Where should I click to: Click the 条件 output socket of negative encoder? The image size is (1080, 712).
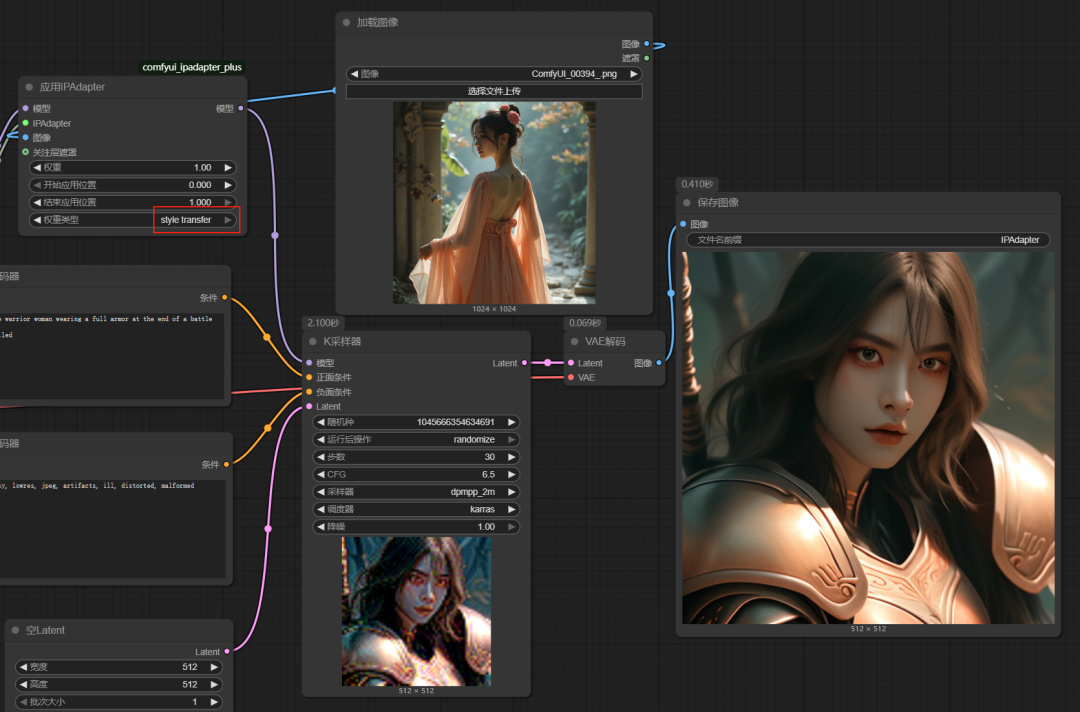(226, 464)
